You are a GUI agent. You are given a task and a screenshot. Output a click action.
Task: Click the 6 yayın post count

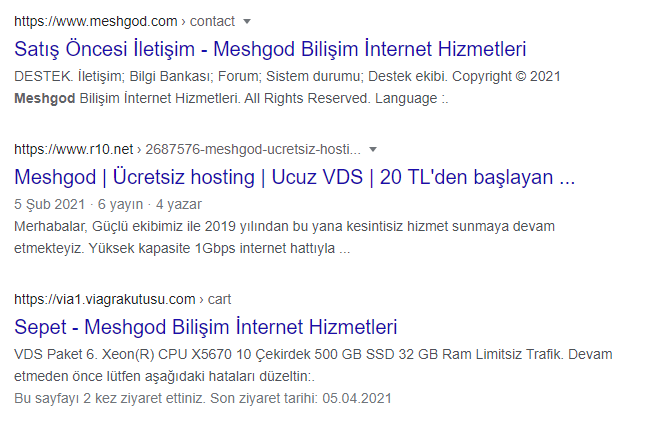pyautogui.click(x=120, y=204)
